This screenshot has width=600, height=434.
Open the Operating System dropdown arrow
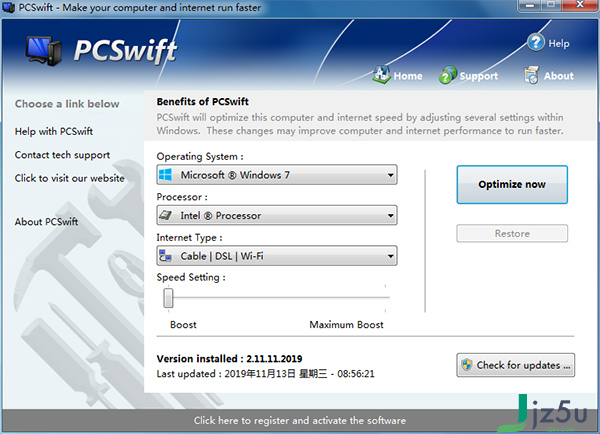point(390,175)
